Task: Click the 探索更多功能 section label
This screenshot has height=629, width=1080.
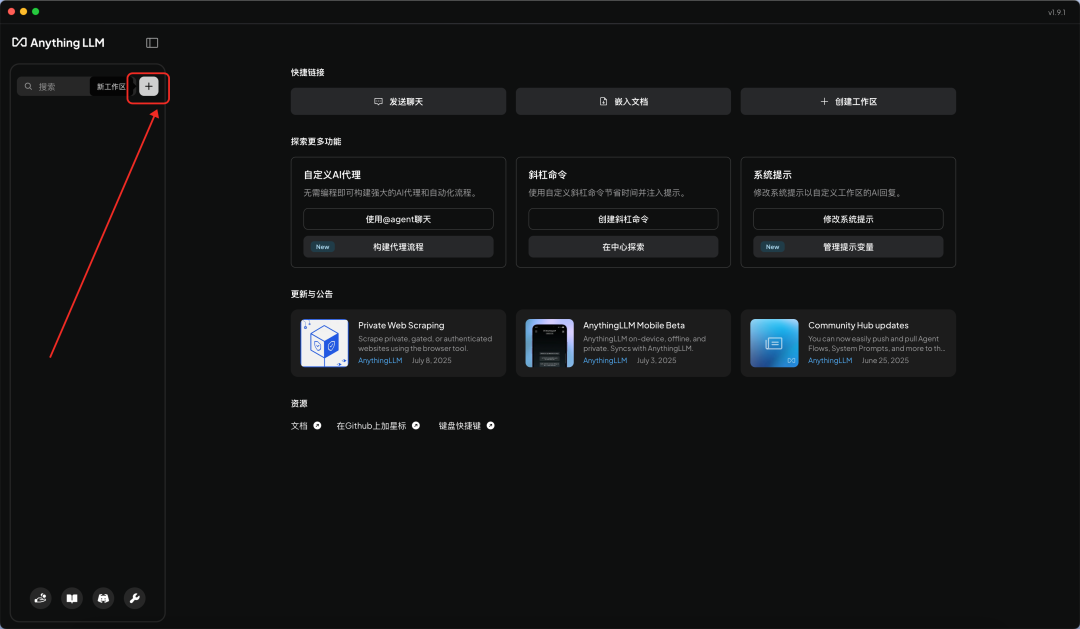Action: click(x=316, y=141)
